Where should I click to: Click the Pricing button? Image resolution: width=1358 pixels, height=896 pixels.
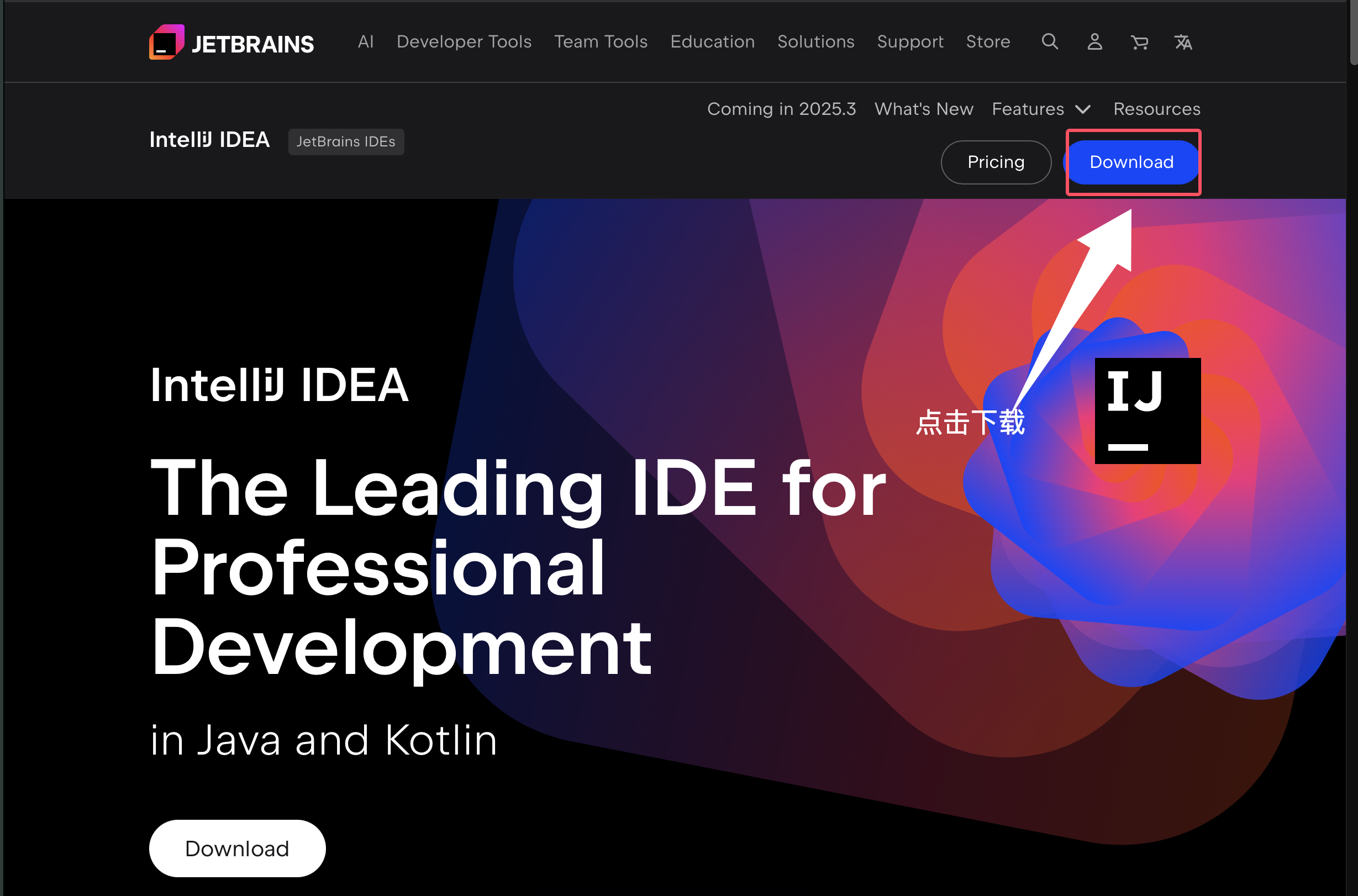pyautogui.click(x=996, y=162)
